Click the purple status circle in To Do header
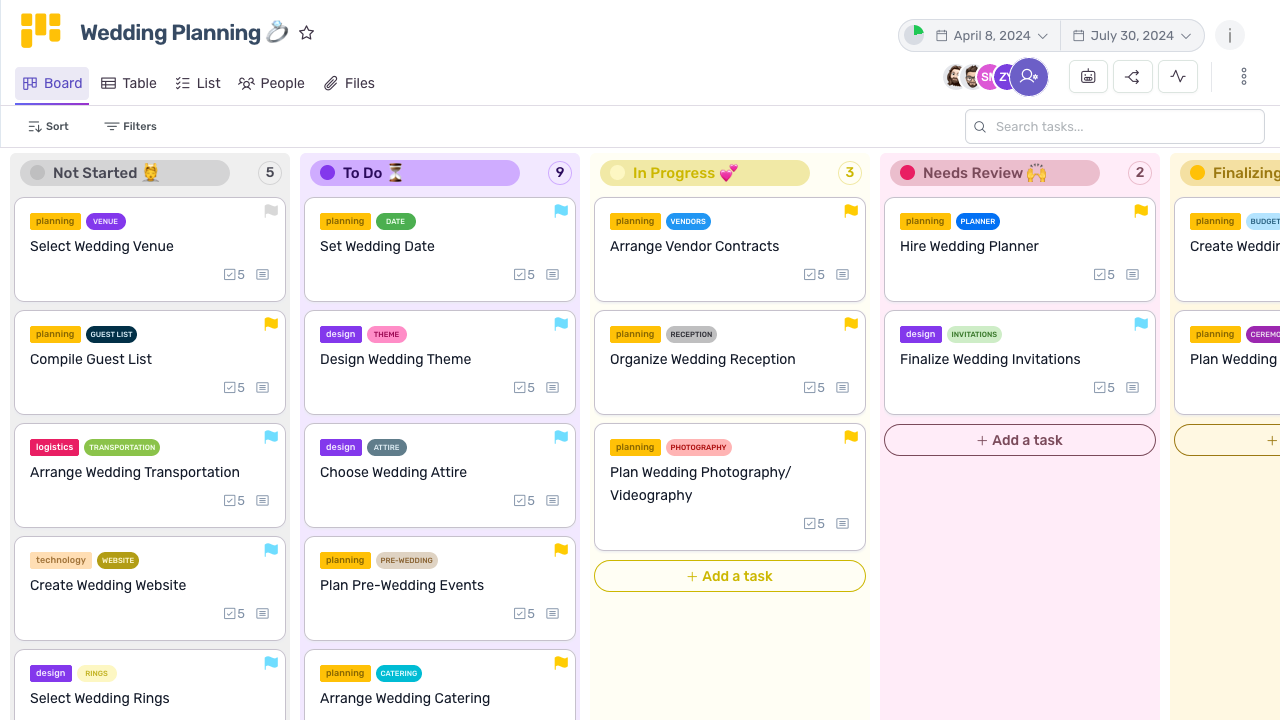1280x720 pixels. tap(327, 173)
